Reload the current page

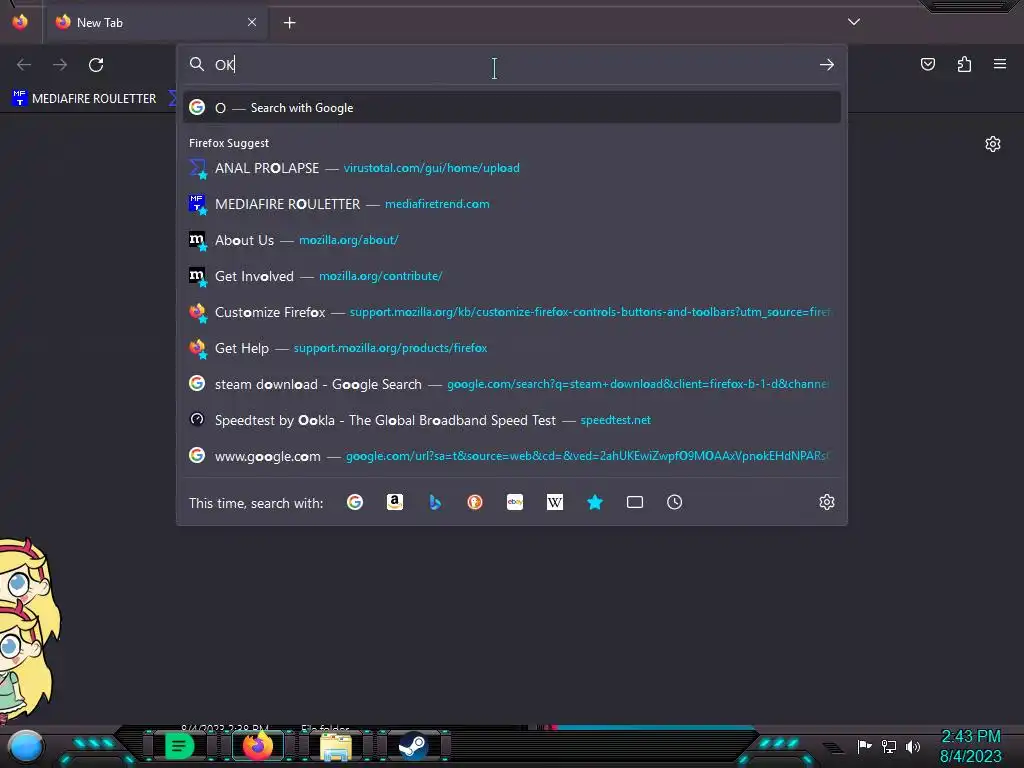[x=96, y=65]
